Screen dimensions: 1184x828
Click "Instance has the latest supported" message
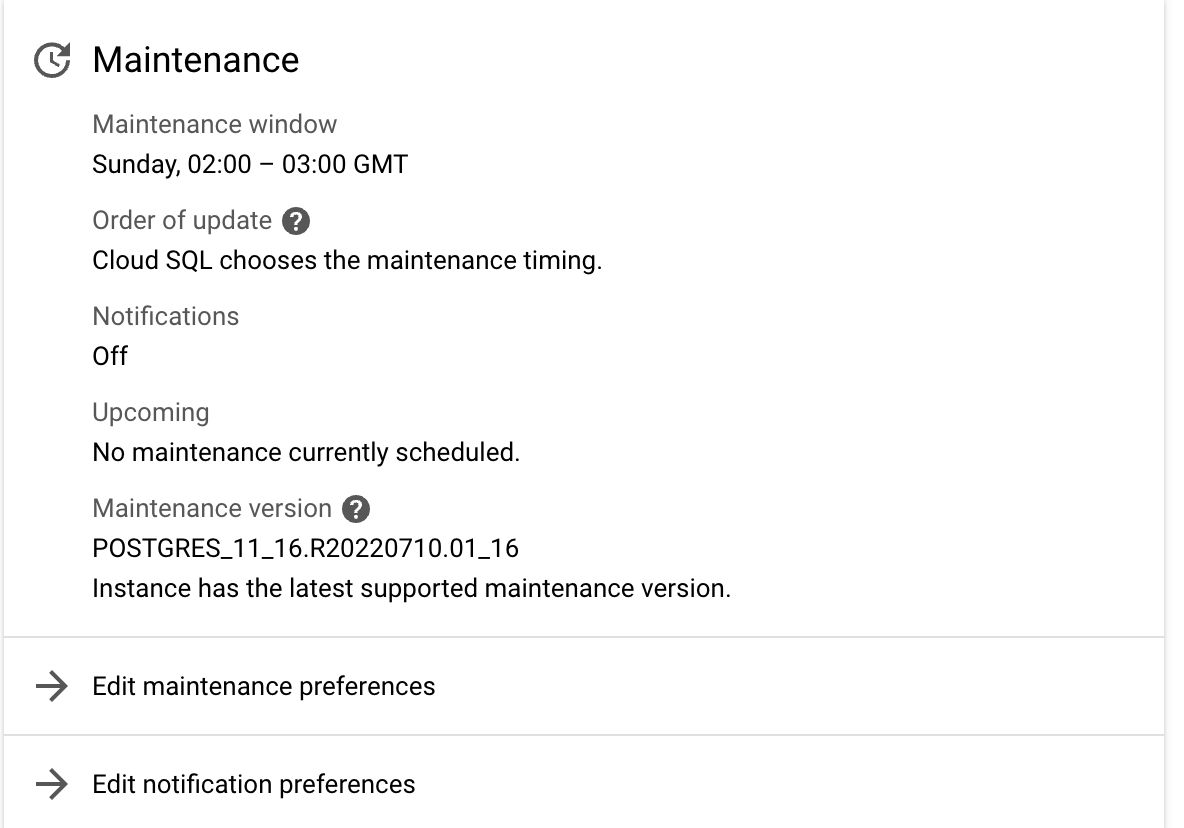pyautogui.click(x=411, y=588)
